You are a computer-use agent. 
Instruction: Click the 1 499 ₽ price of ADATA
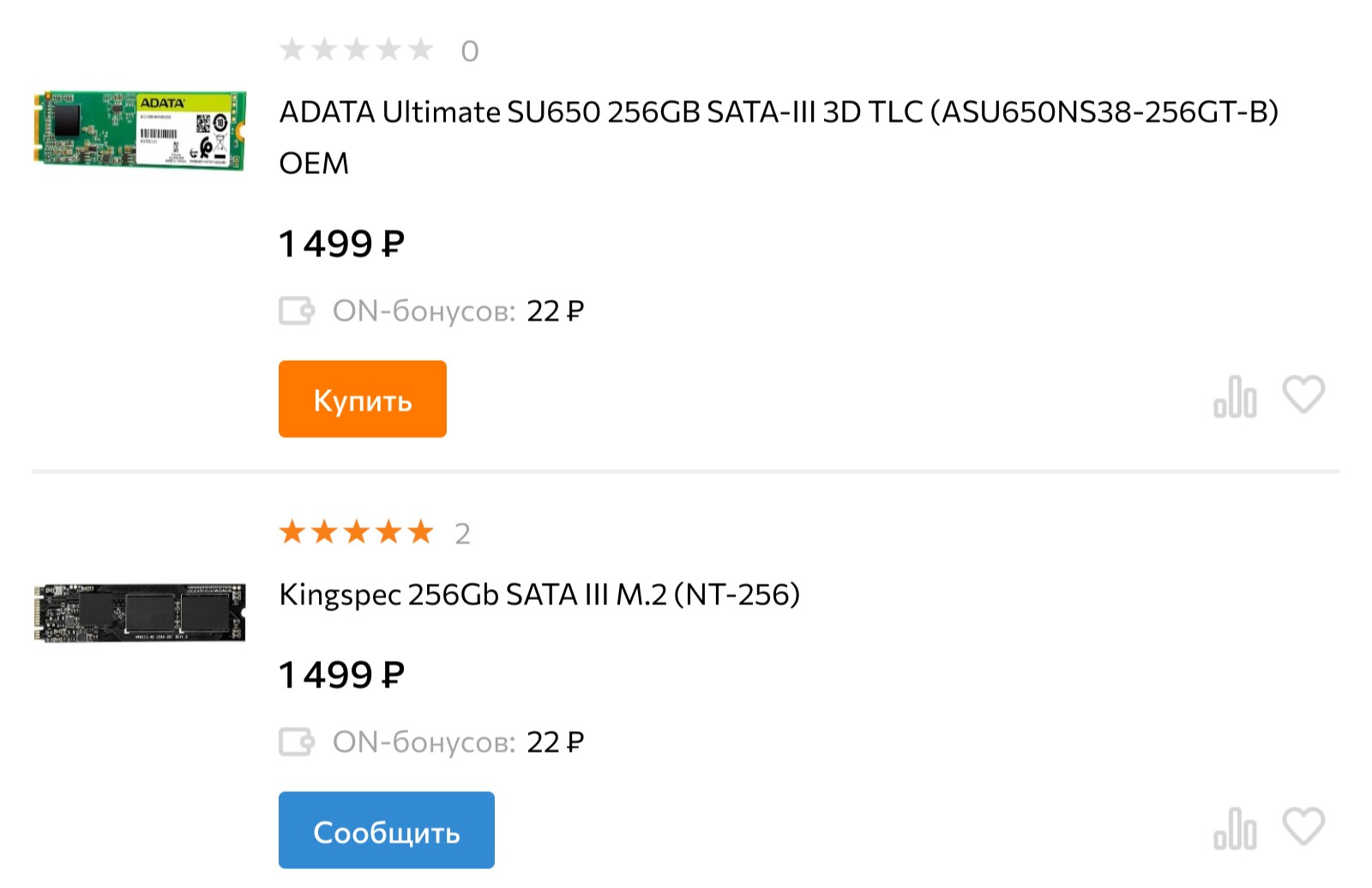341,244
